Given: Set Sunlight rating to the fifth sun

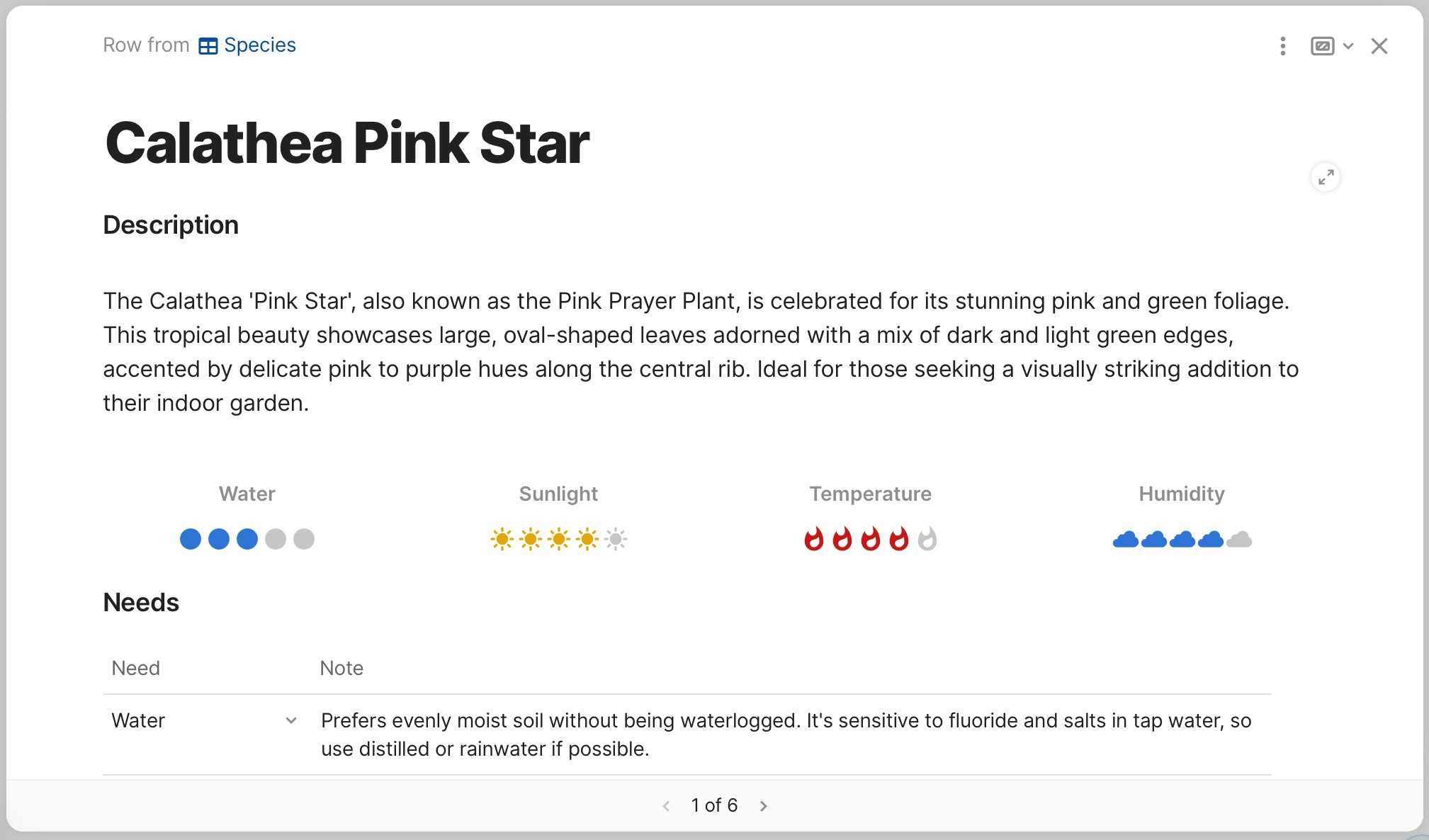Looking at the screenshot, I should pos(616,539).
